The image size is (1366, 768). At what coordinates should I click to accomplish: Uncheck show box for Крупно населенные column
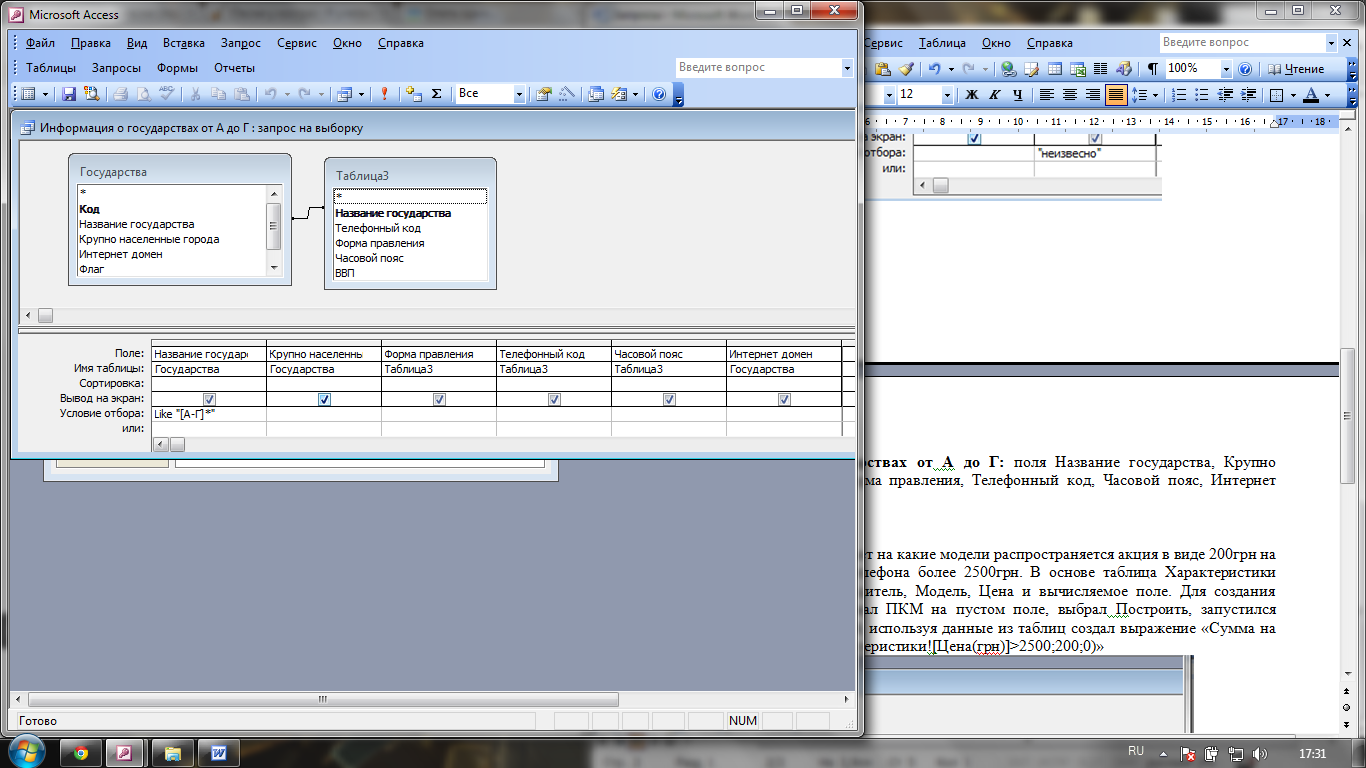pyautogui.click(x=324, y=399)
